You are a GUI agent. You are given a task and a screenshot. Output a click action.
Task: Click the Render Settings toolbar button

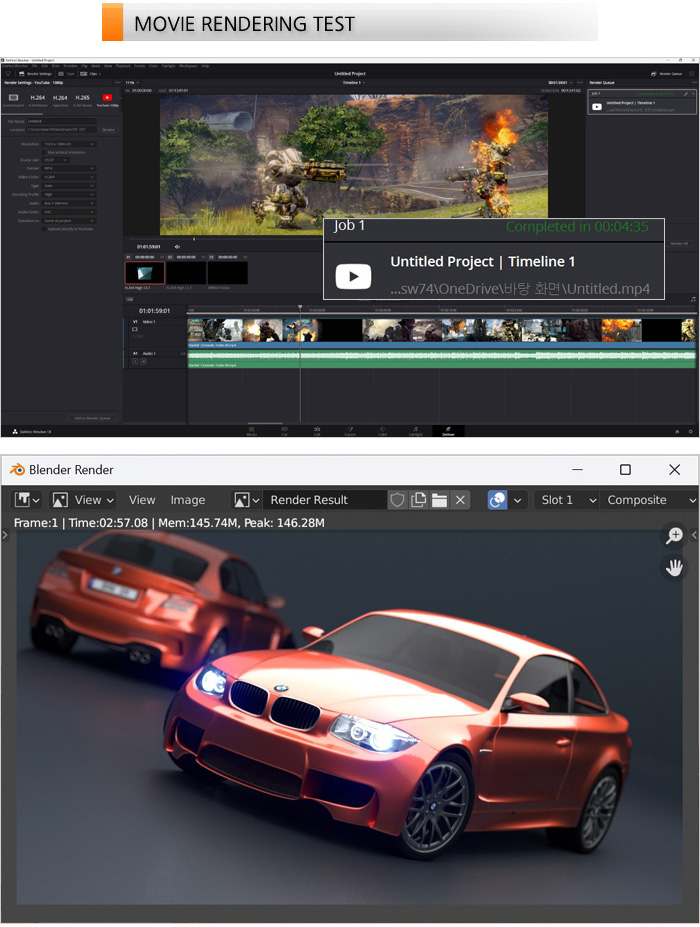click(x=35, y=74)
